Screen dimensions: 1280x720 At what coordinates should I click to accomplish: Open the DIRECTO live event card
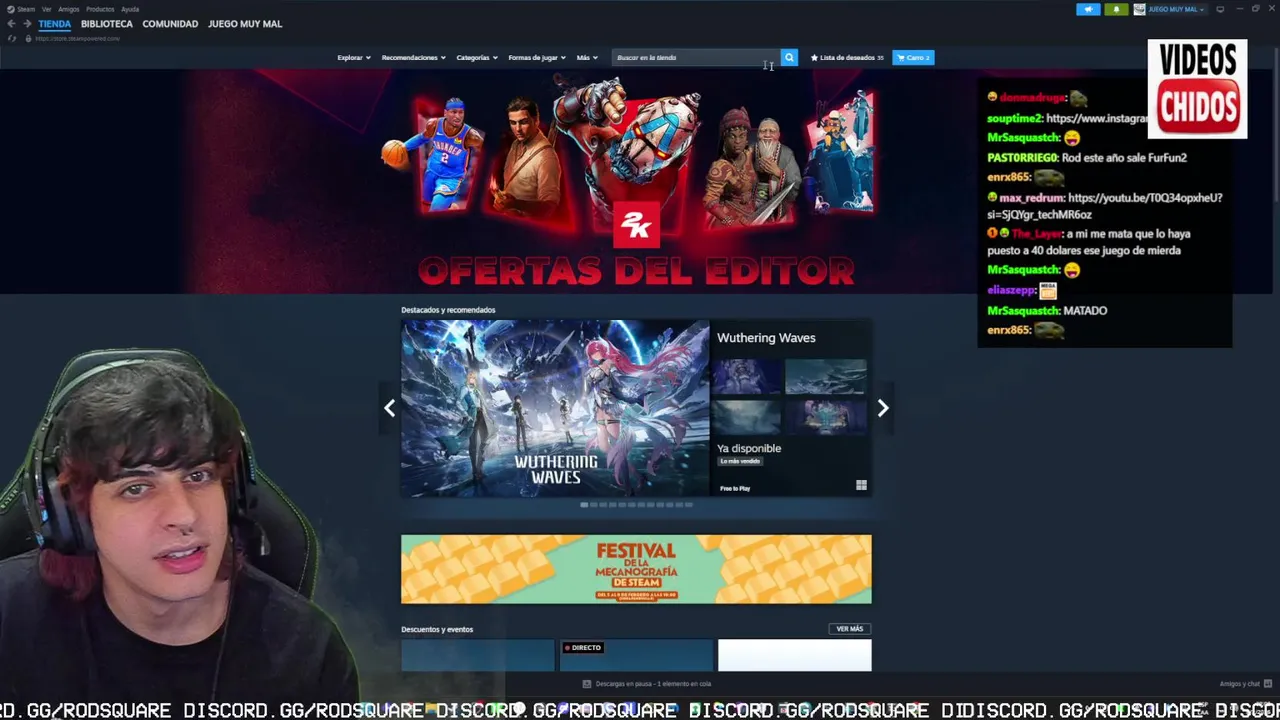click(636, 656)
